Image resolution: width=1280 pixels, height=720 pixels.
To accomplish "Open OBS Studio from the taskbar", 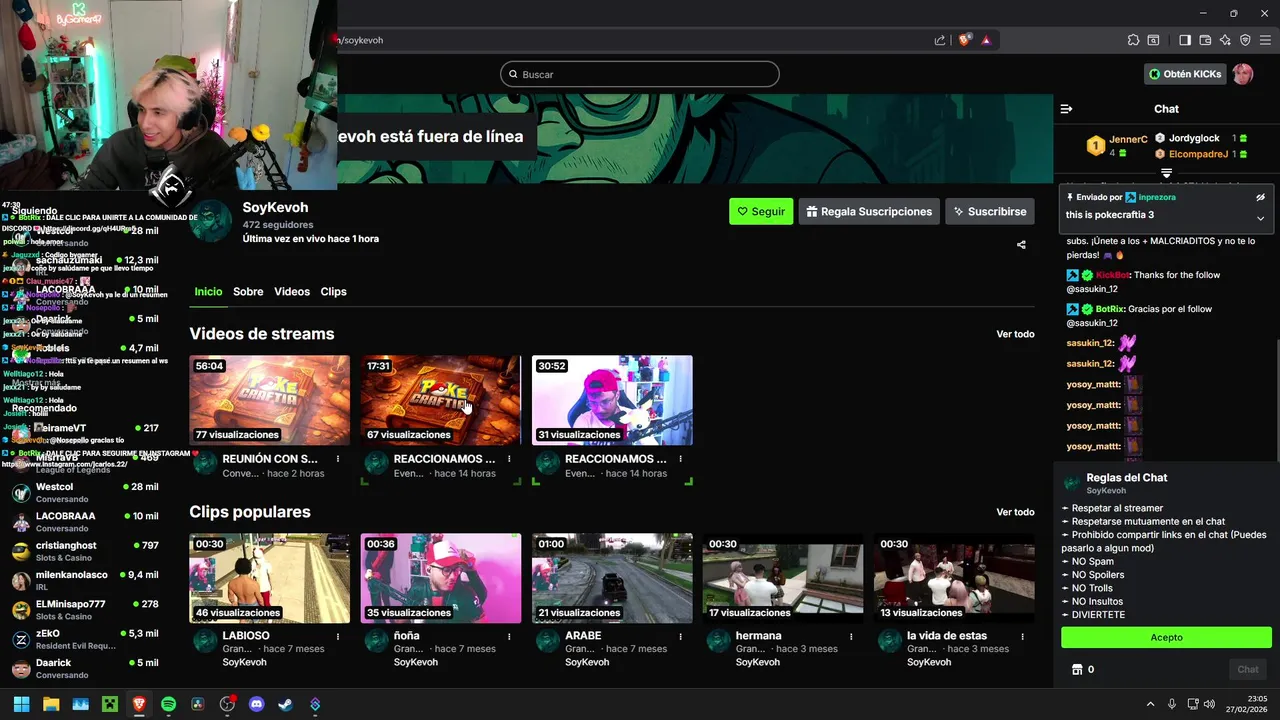I will point(227,704).
